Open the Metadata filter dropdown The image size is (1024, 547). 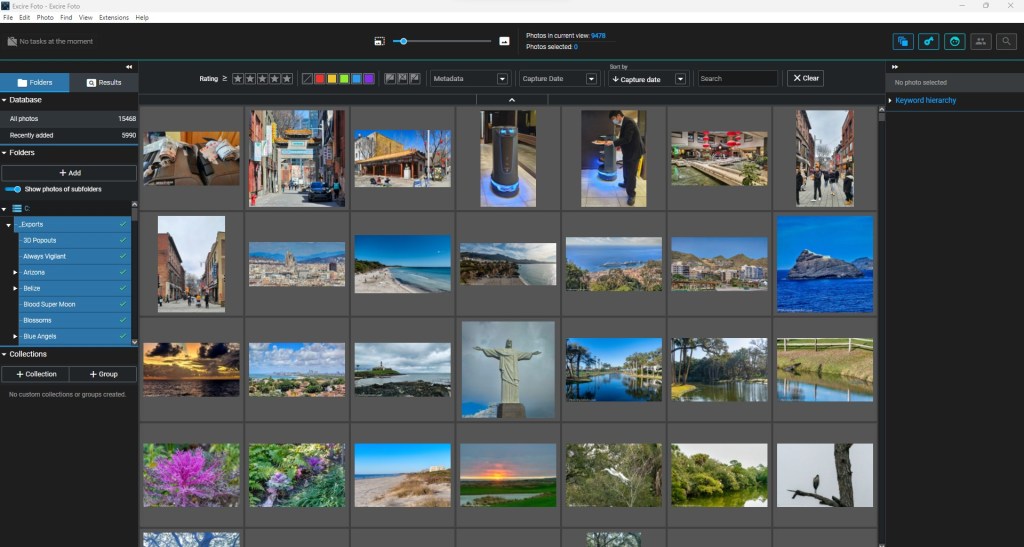(470, 78)
